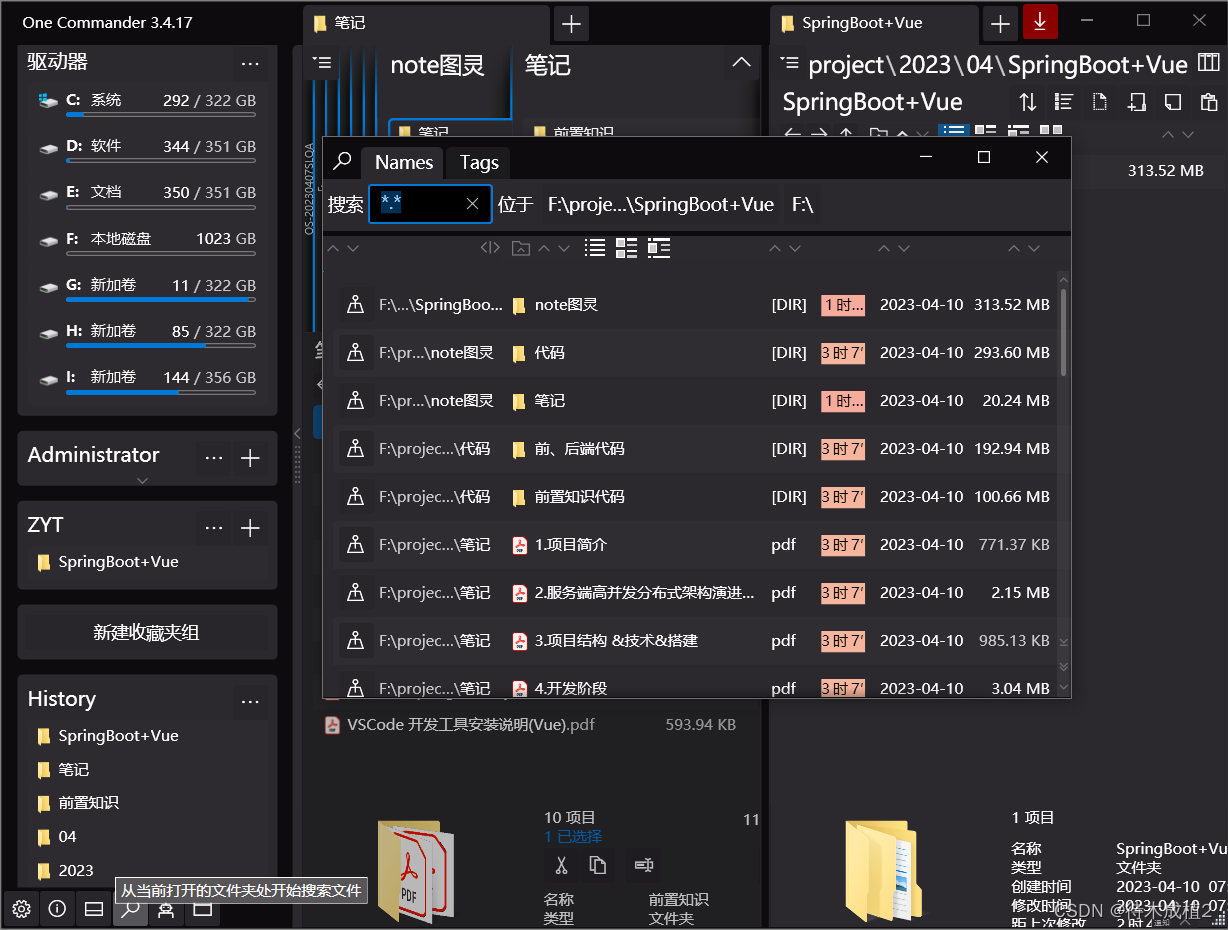
Task: Select drive E: 文档
Action: [x=147, y=194]
